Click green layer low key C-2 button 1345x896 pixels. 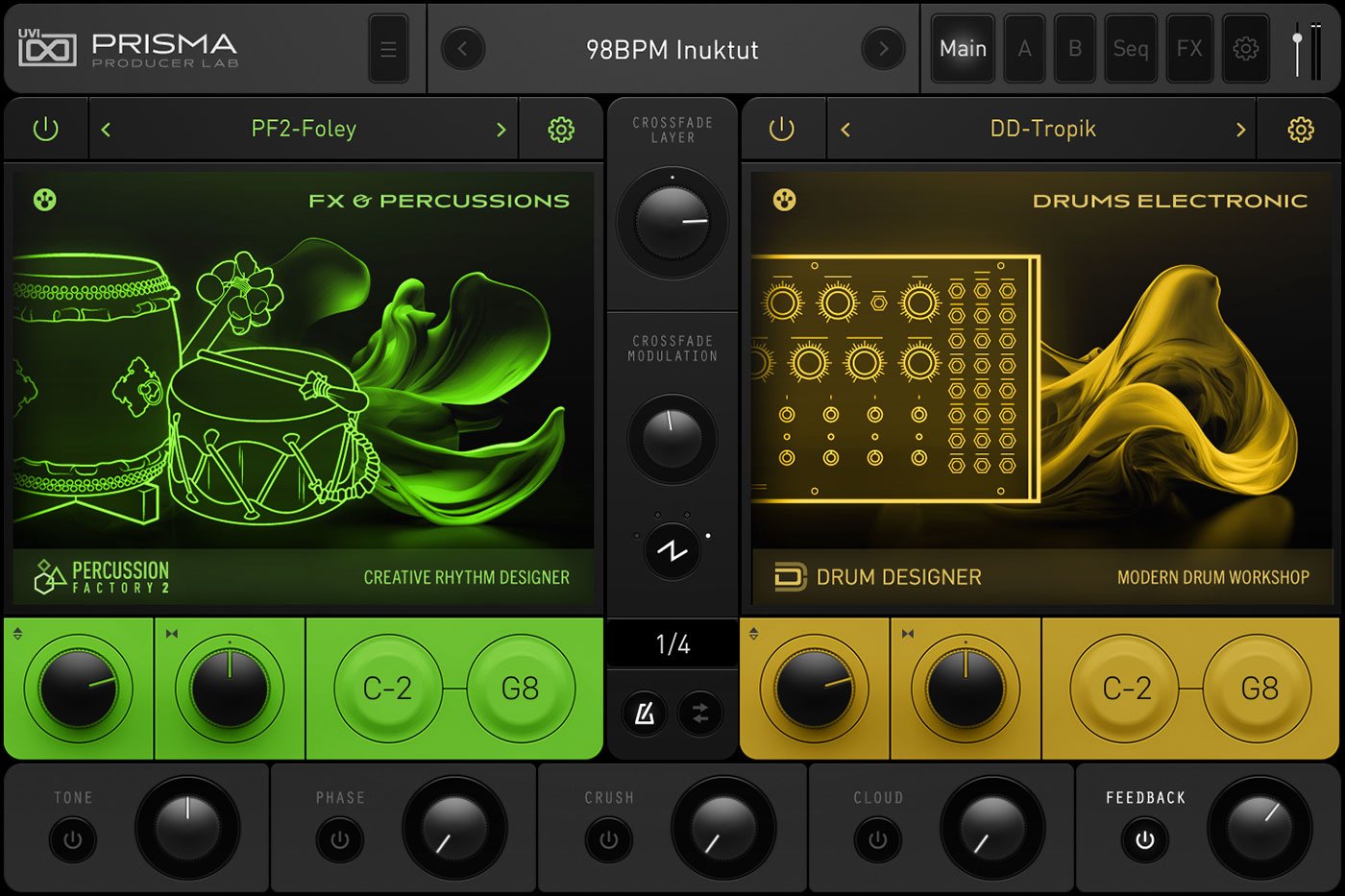388,689
